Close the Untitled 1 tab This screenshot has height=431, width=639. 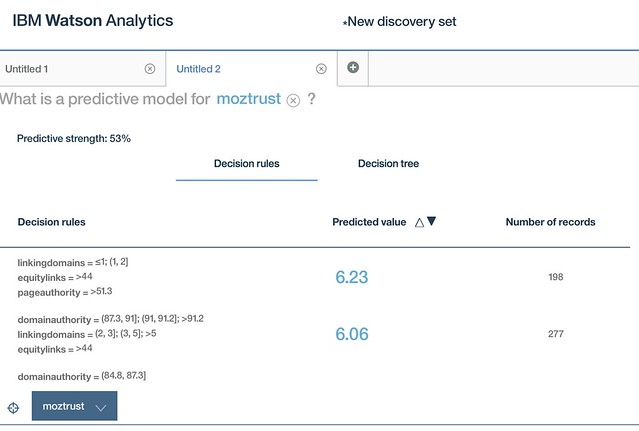point(150,69)
